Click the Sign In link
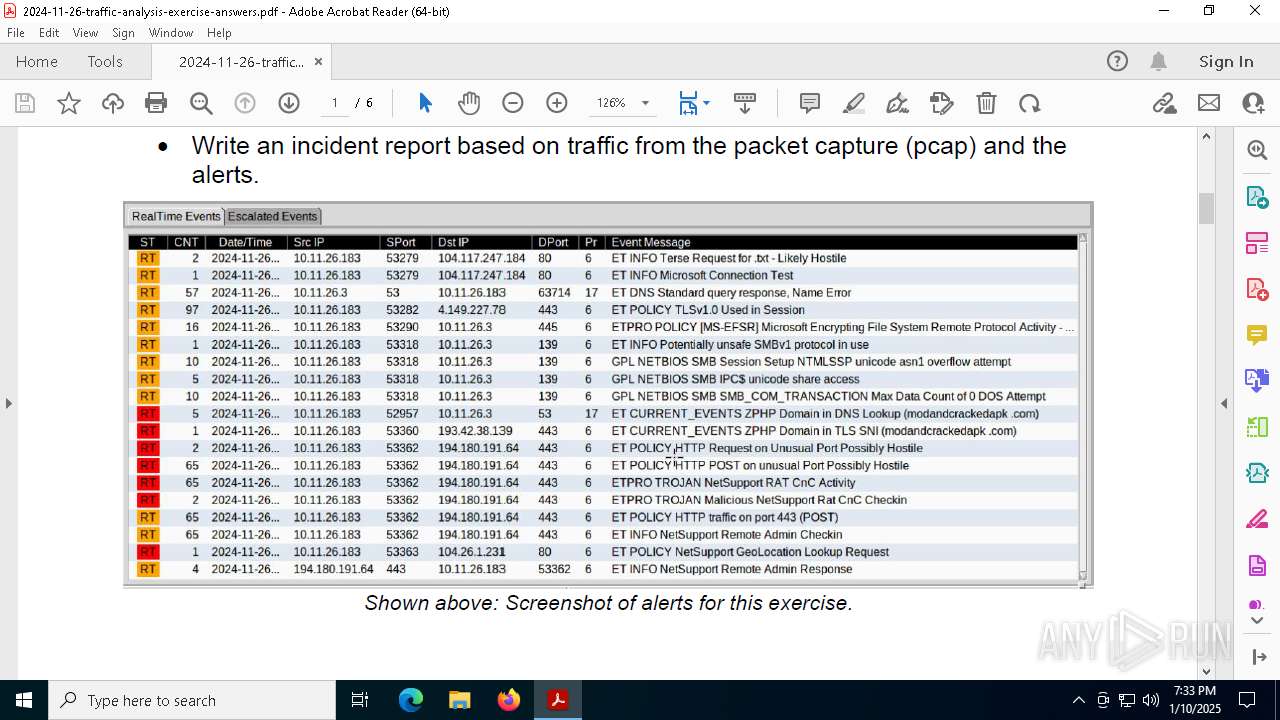Screen dimensions: 1280x720 (1226, 62)
